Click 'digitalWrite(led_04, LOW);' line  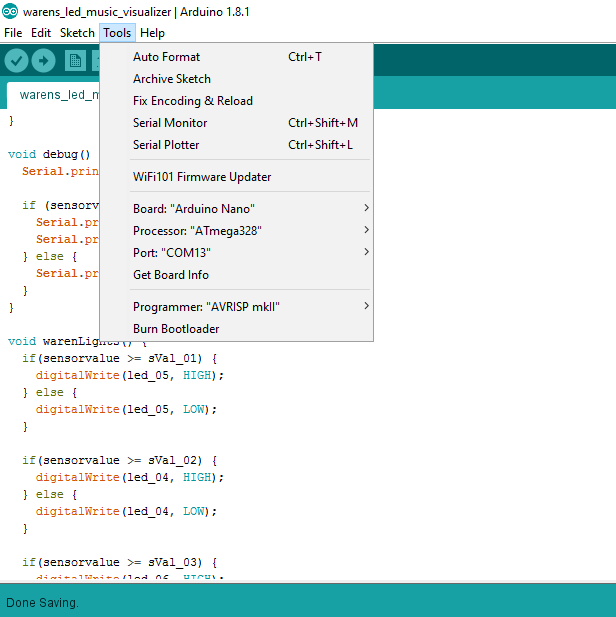coord(126,512)
